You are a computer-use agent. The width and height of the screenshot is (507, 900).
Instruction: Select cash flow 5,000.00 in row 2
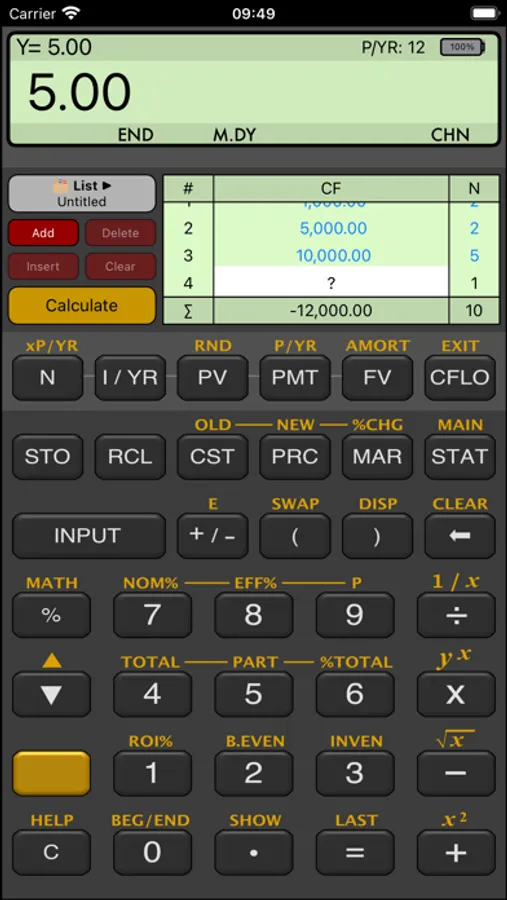point(333,228)
